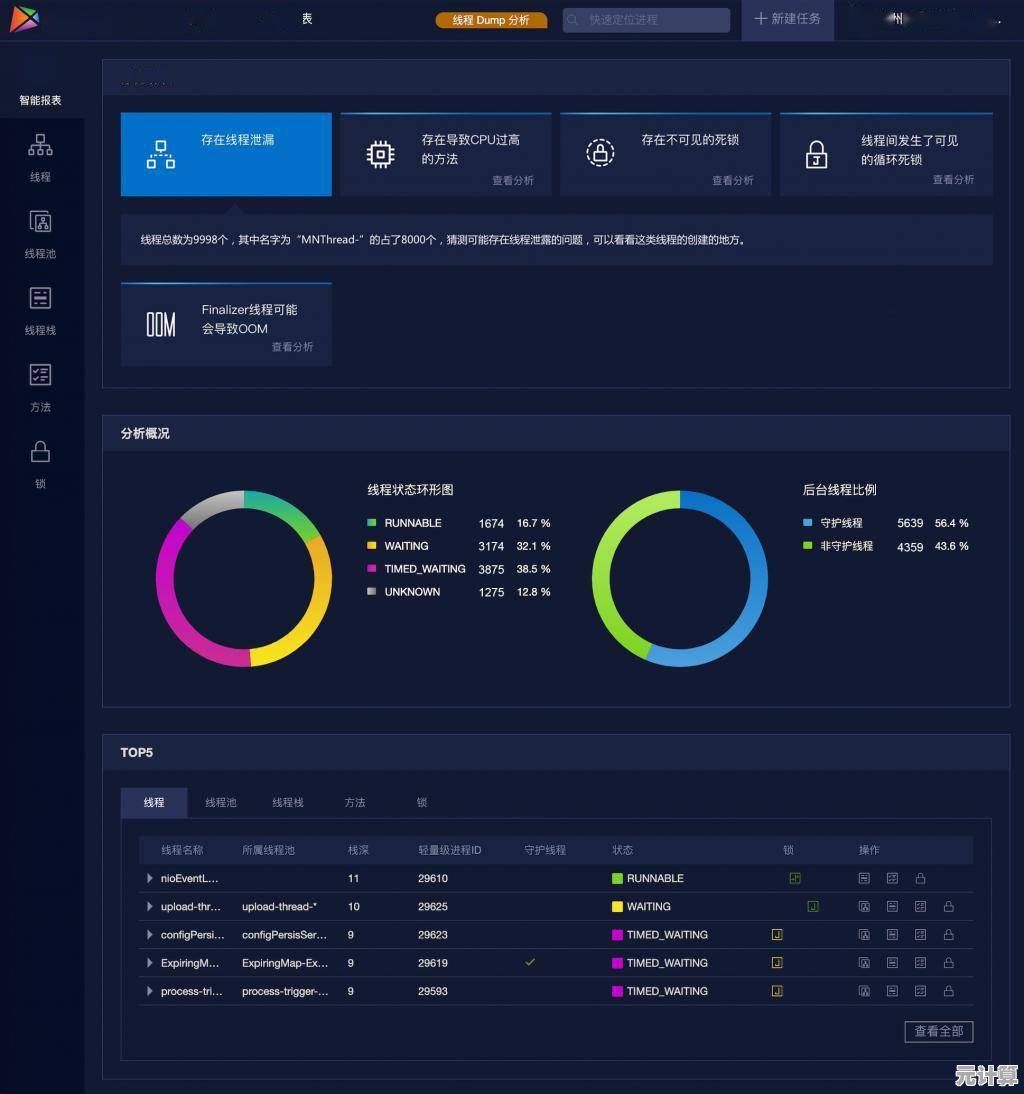Click 查看分析 on invisible deadlock card
Viewport: 1024px width, 1094px height.
click(x=732, y=181)
